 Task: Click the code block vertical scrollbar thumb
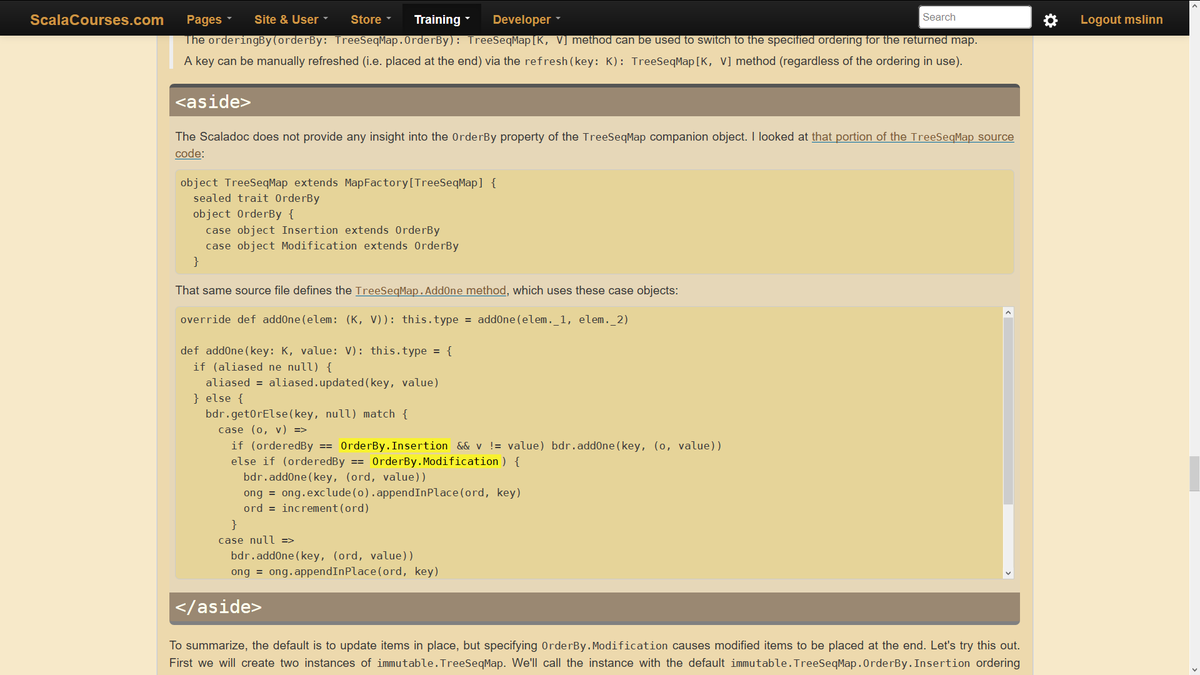coord(1008,413)
